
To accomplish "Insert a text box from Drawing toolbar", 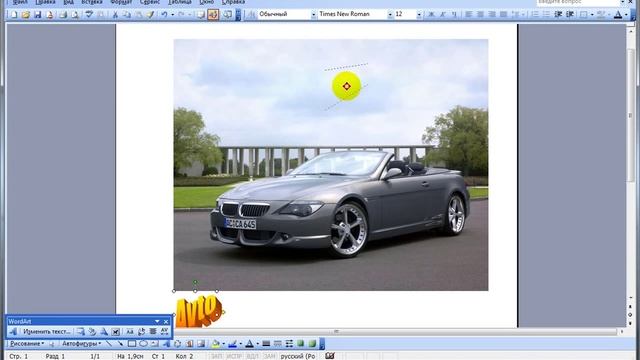I will pyautogui.click(x=155, y=344).
